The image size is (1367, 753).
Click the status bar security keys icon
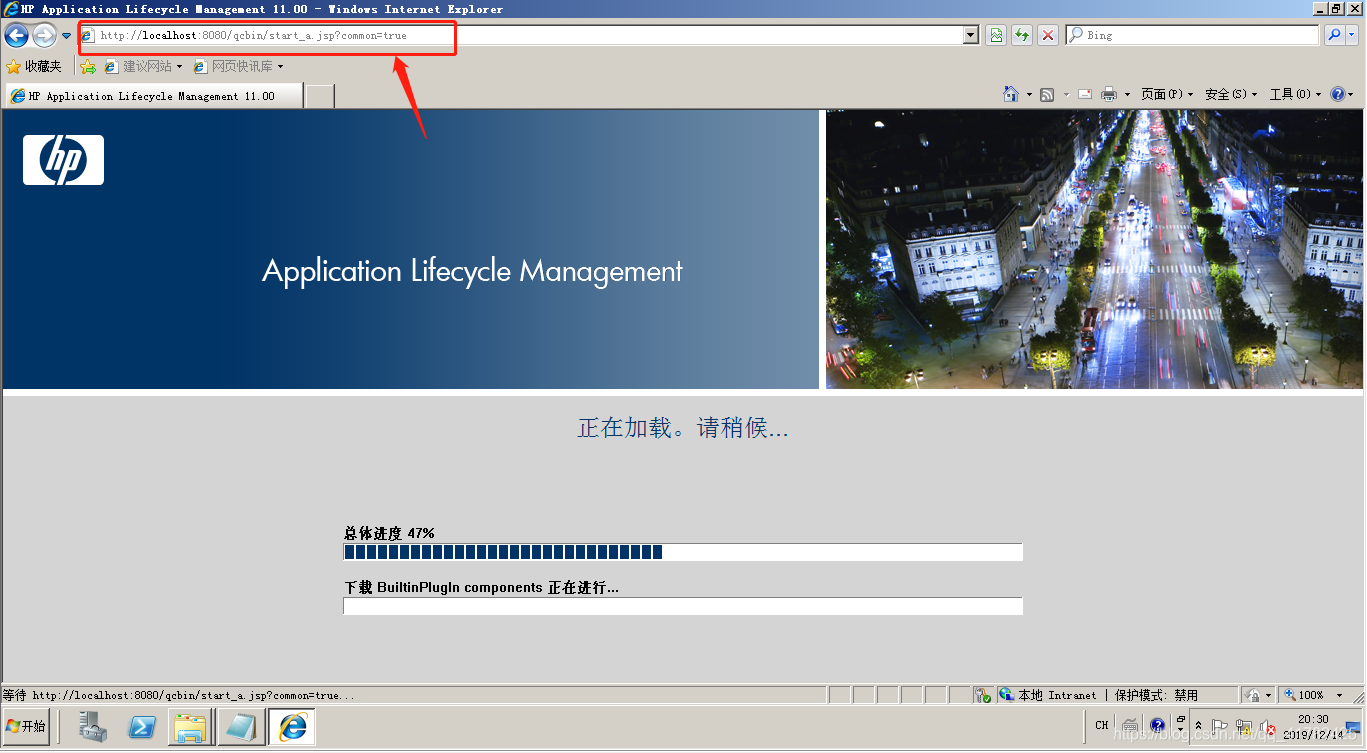(x=983, y=695)
